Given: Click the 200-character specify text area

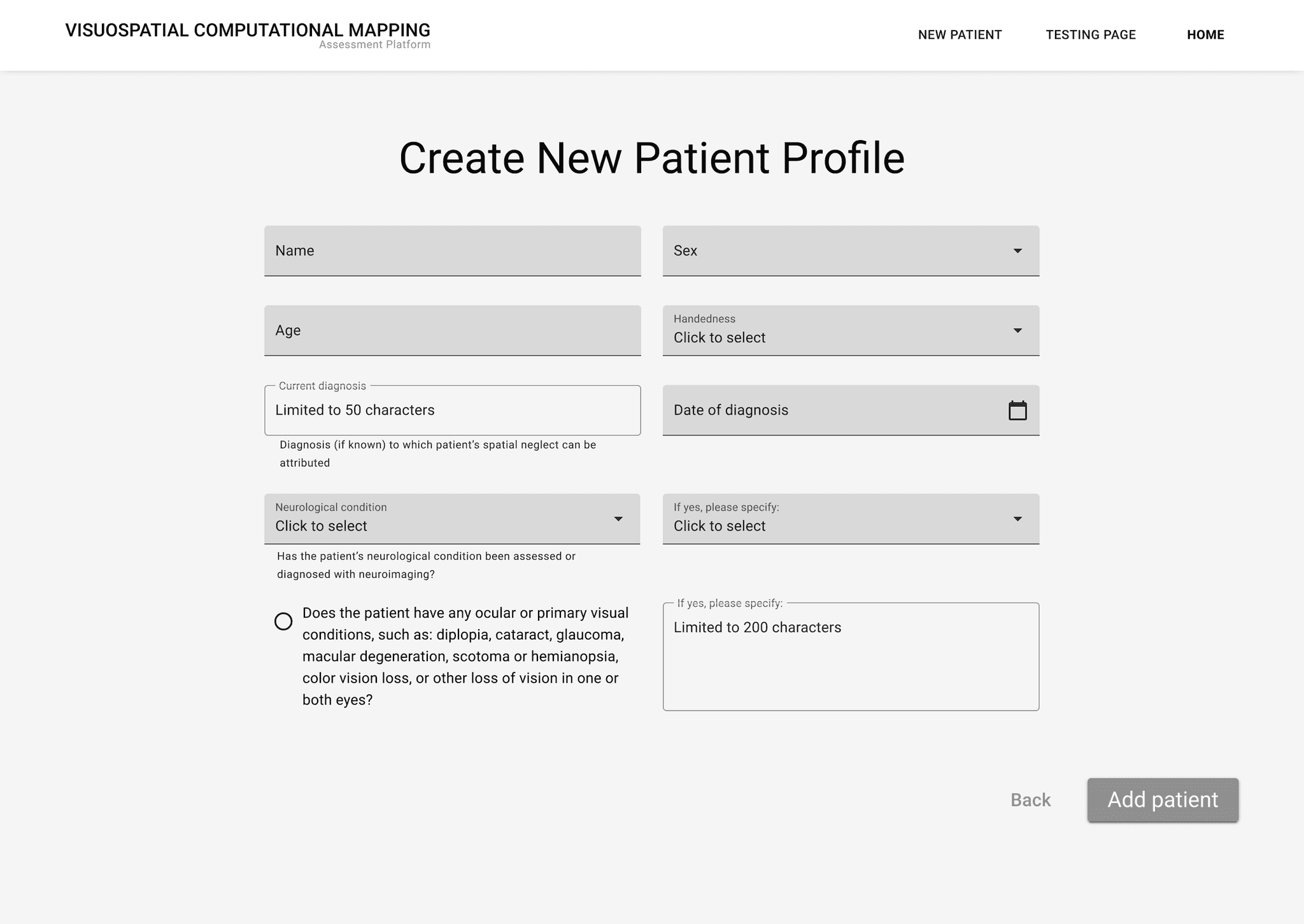Looking at the screenshot, I should click(x=851, y=657).
